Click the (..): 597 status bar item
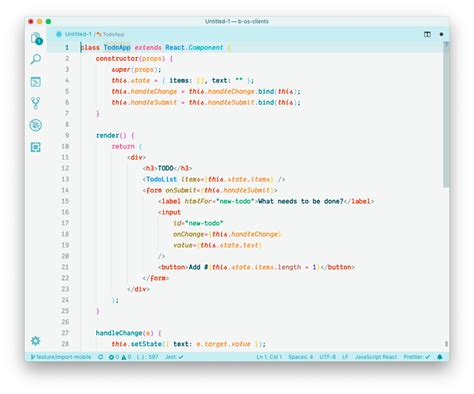This screenshot has height=394, width=474. coord(147,357)
